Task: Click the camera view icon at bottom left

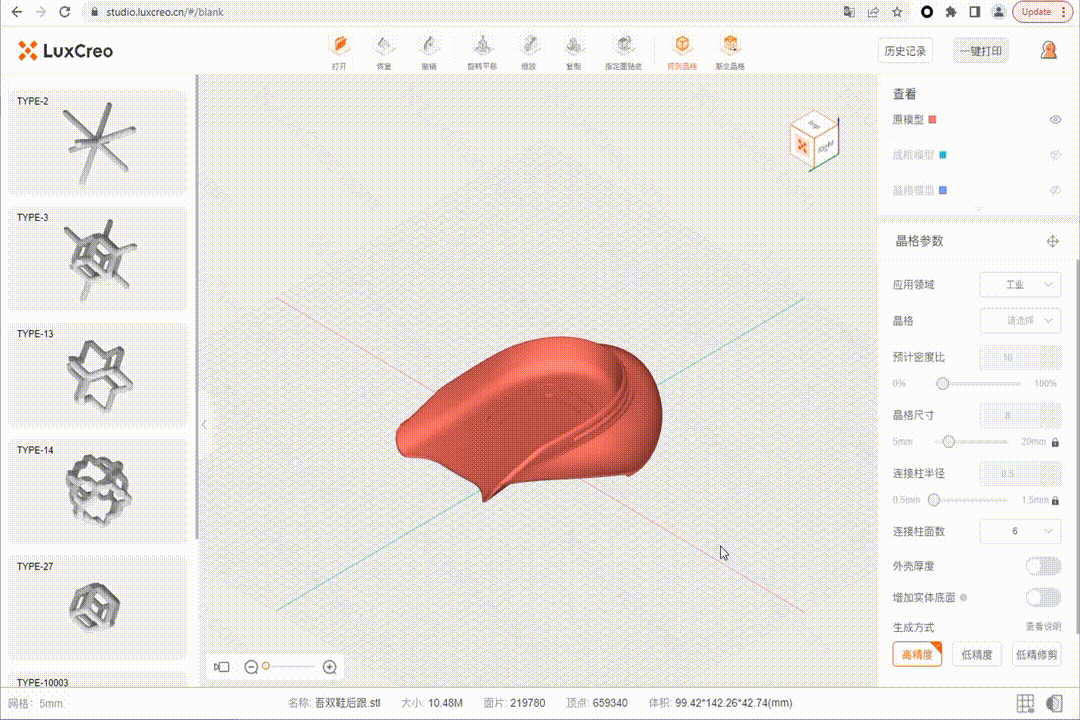Action: (222, 667)
